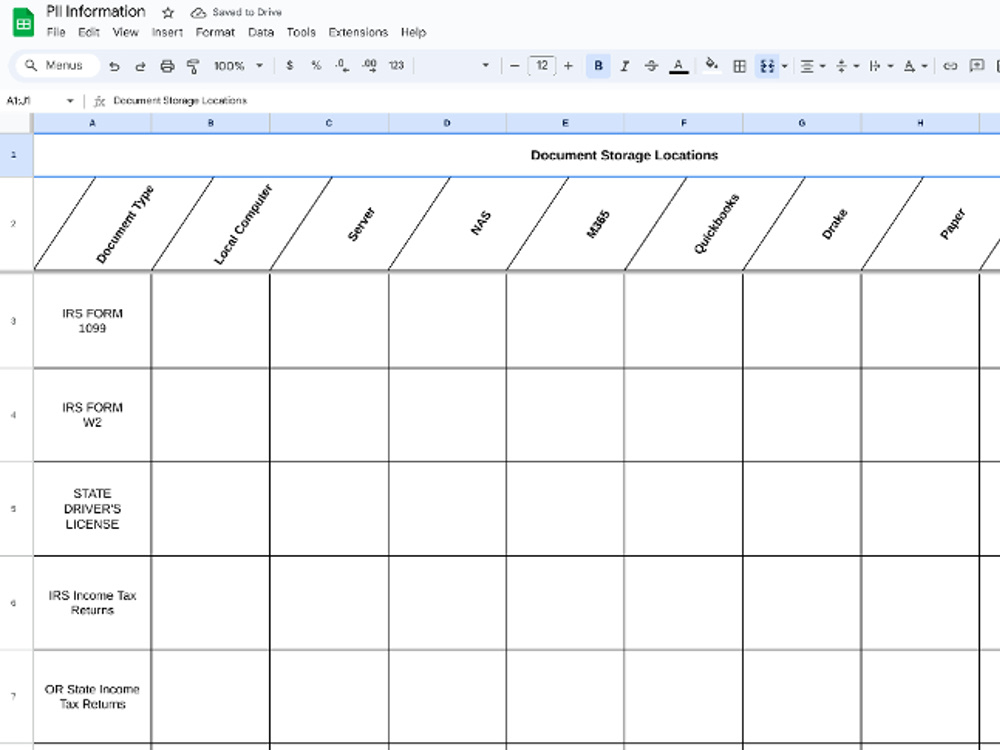Open the Tools menu
The image size is (1000, 750).
tap(301, 32)
